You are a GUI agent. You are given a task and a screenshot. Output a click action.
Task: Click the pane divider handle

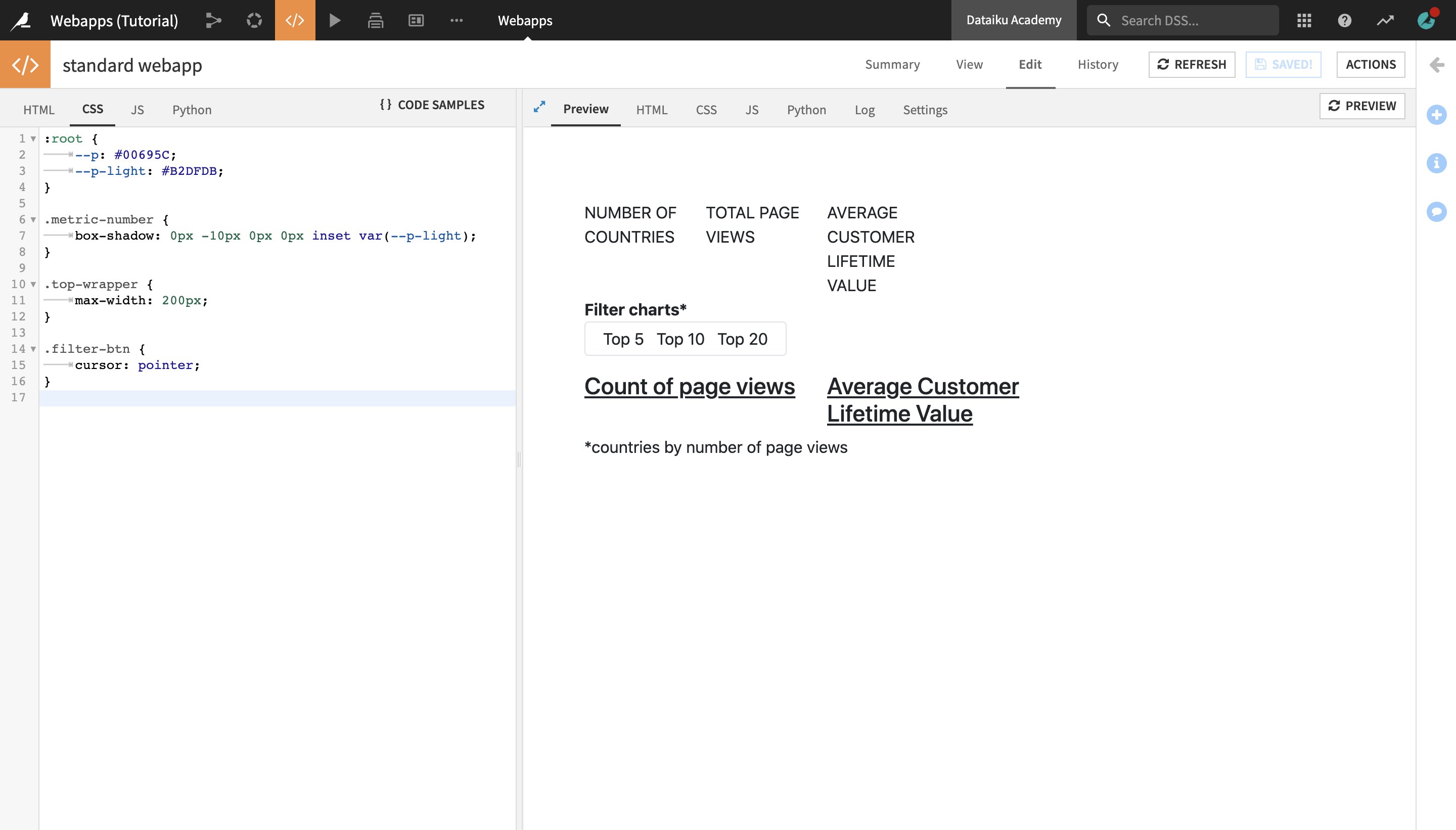pyautogui.click(x=519, y=459)
